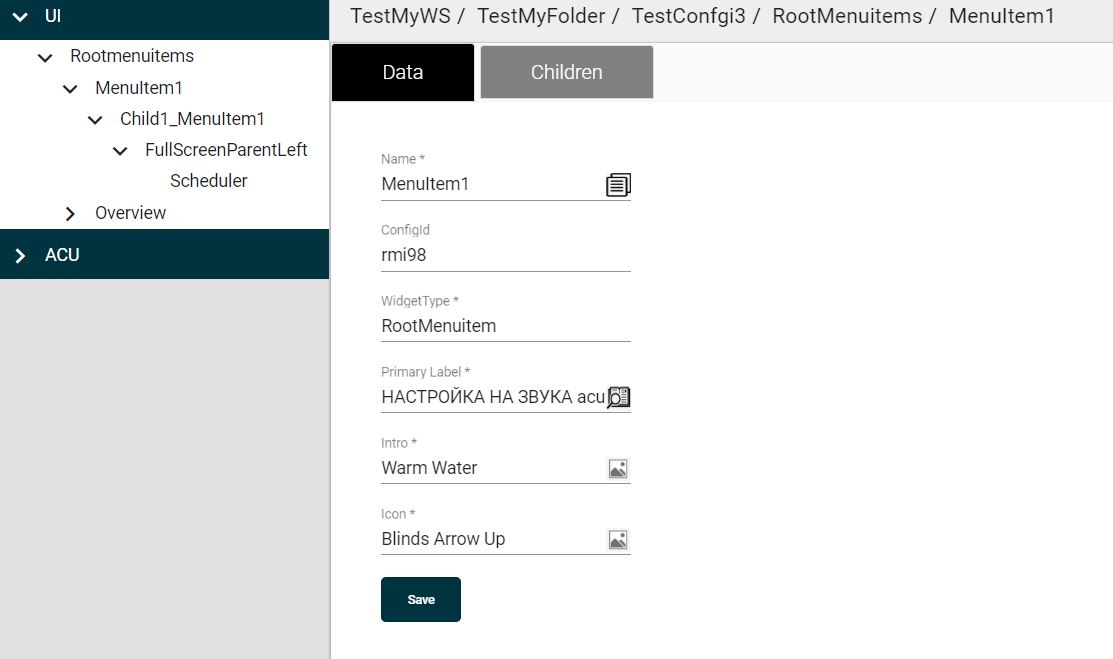Collapse the Child1_MenuItem1 node
The width and height of the screenshot is (1113, 659).
[94, 119]
